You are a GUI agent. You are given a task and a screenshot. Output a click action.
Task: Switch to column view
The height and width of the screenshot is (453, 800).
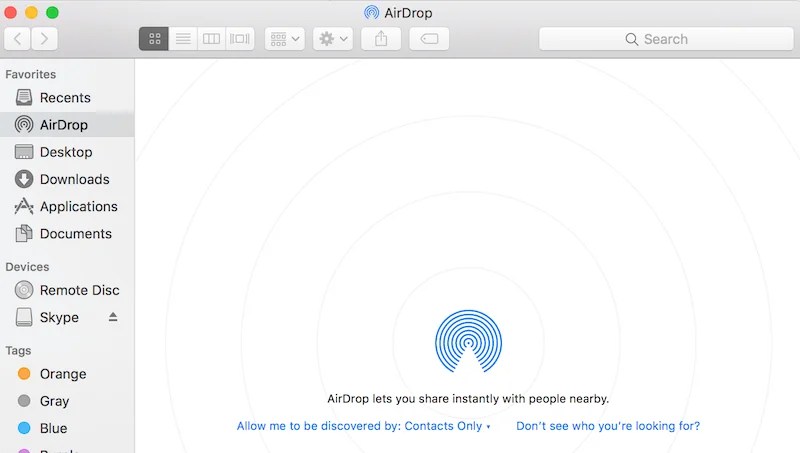[x=211, y=39]
